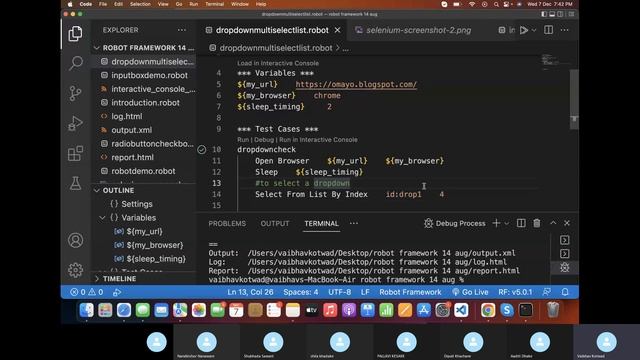
Task: Toggle the secondary side bar layout button
Action: click(560, 14)
